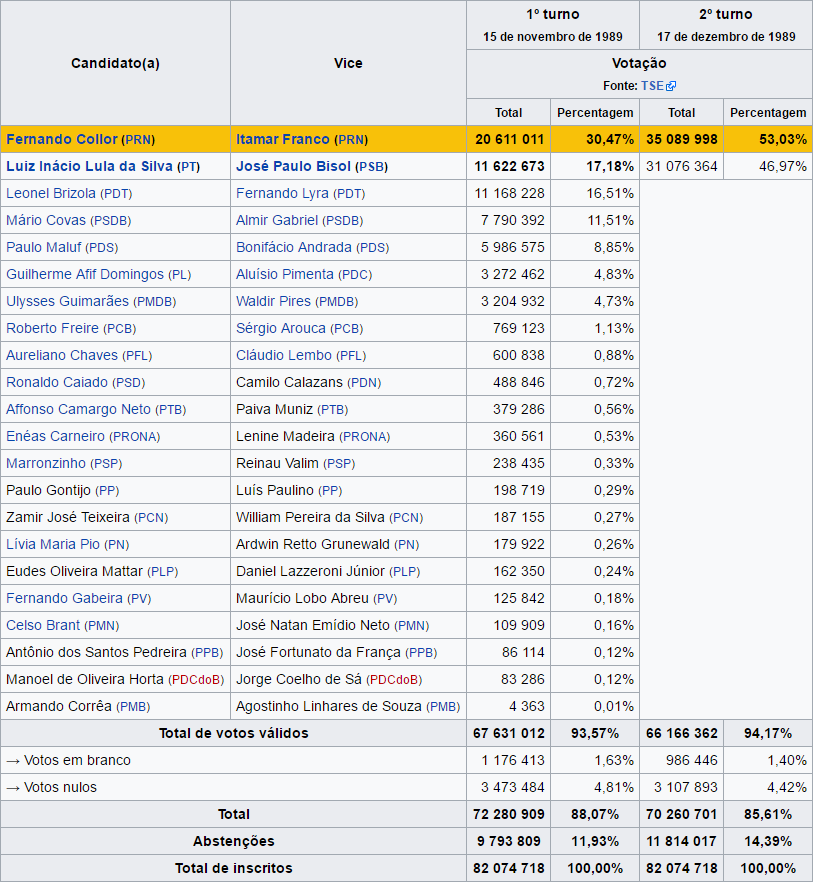Click the Enéas Carneiro link

pyautogui.click(x=55, y=436)
